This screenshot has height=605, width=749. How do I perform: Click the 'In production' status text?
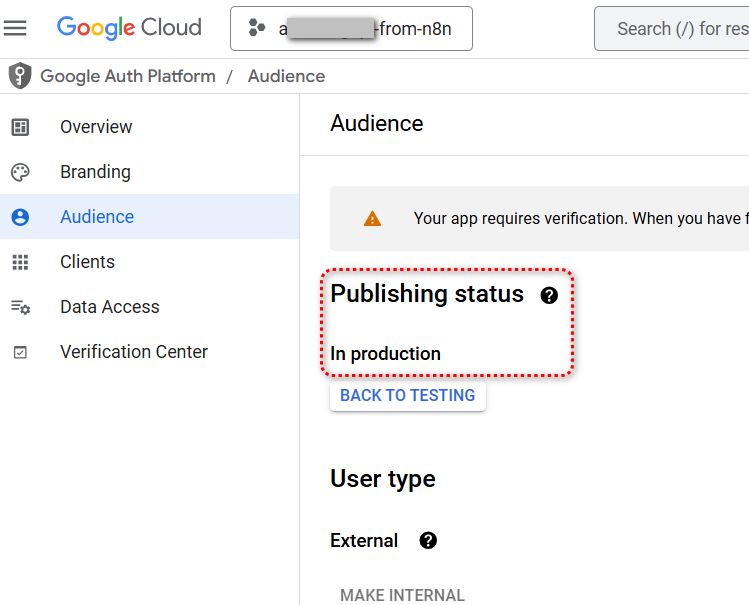tap(385, 354)
